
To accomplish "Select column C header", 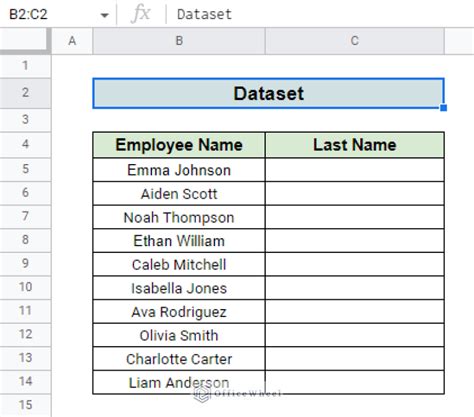I will [x=355, y=41].
